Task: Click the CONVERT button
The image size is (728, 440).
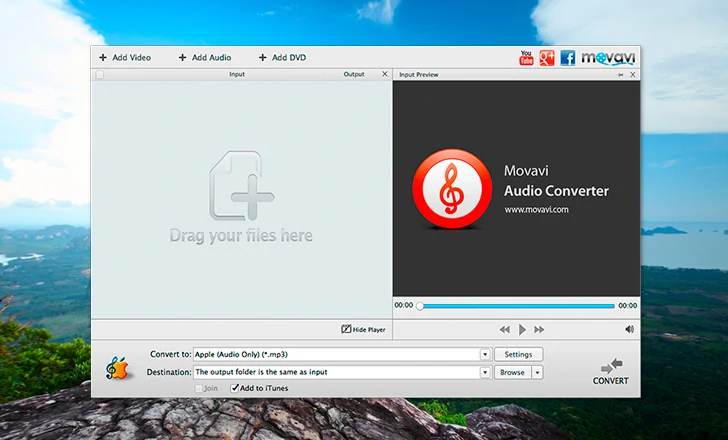Action: click(x=611, y=372)
